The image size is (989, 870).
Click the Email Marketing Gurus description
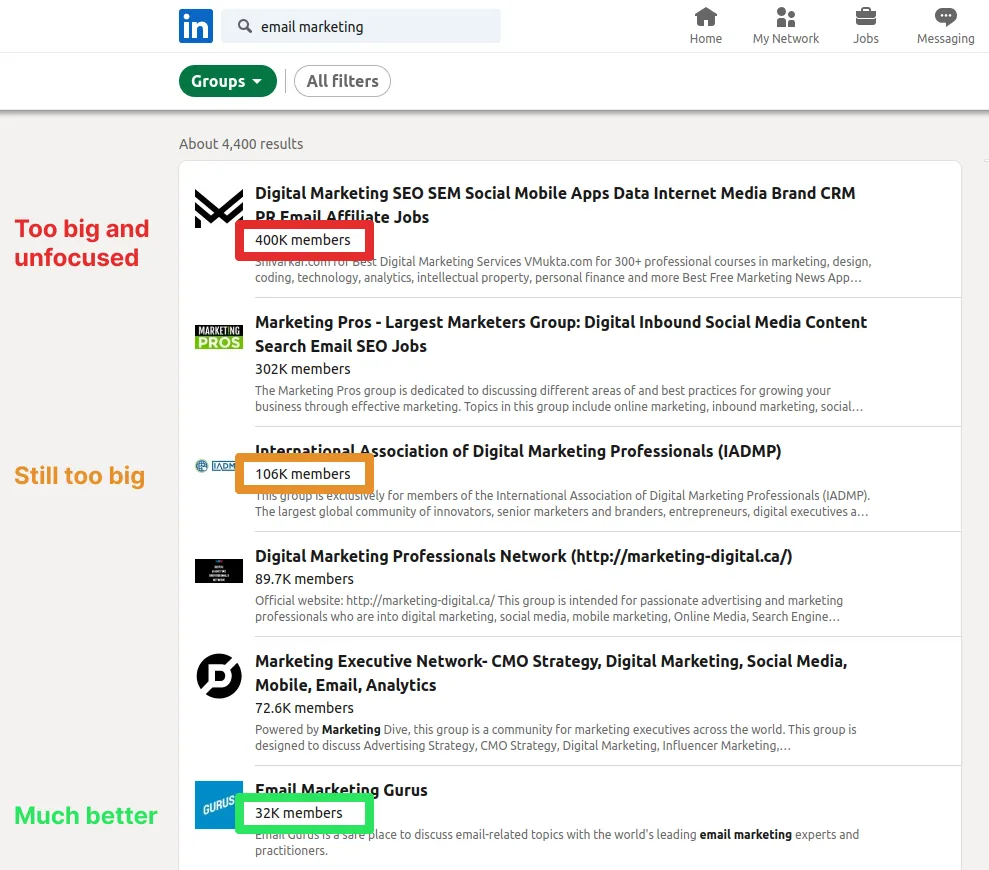557,842
